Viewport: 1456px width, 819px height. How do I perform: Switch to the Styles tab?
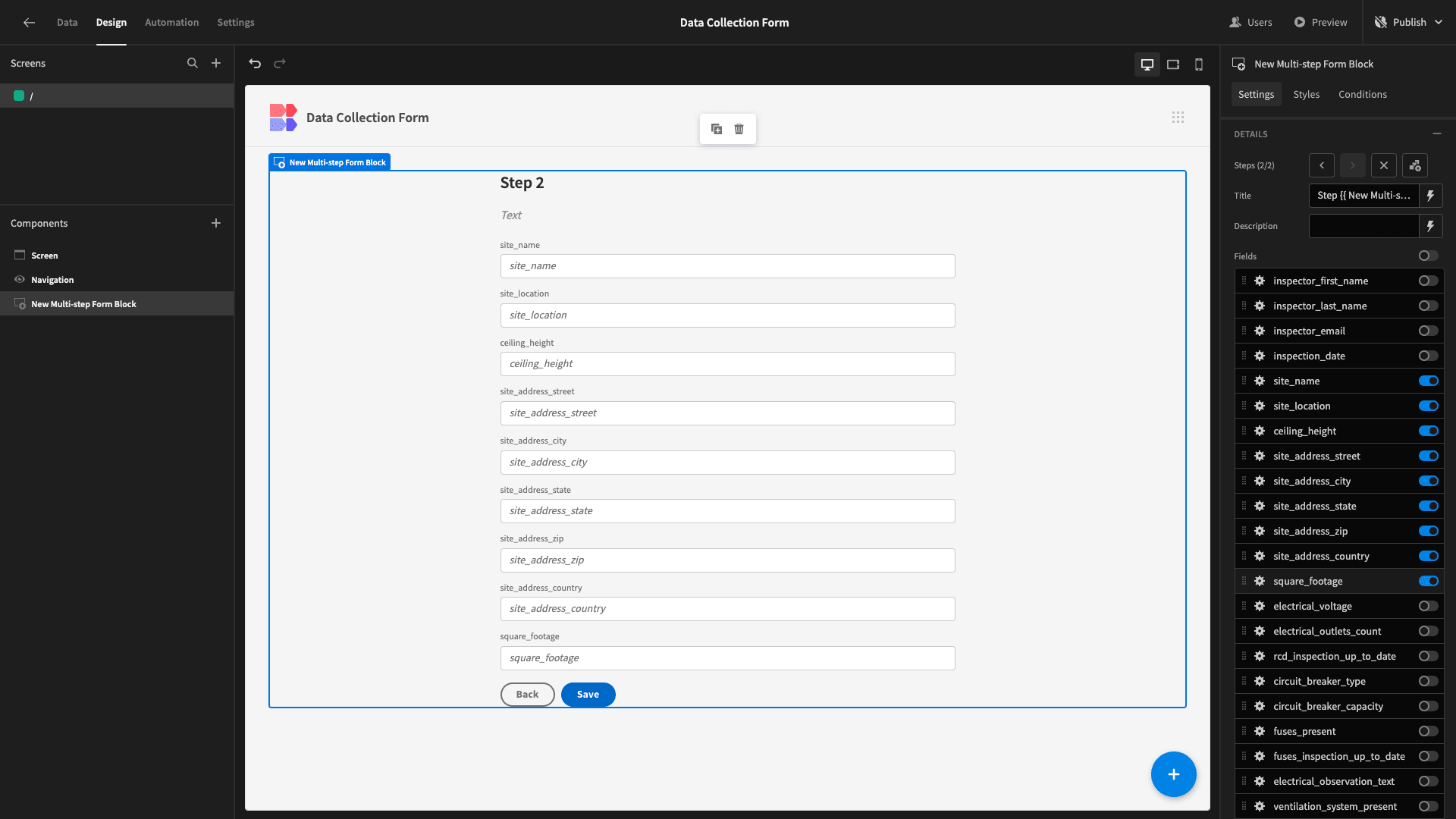(1306, 95)
